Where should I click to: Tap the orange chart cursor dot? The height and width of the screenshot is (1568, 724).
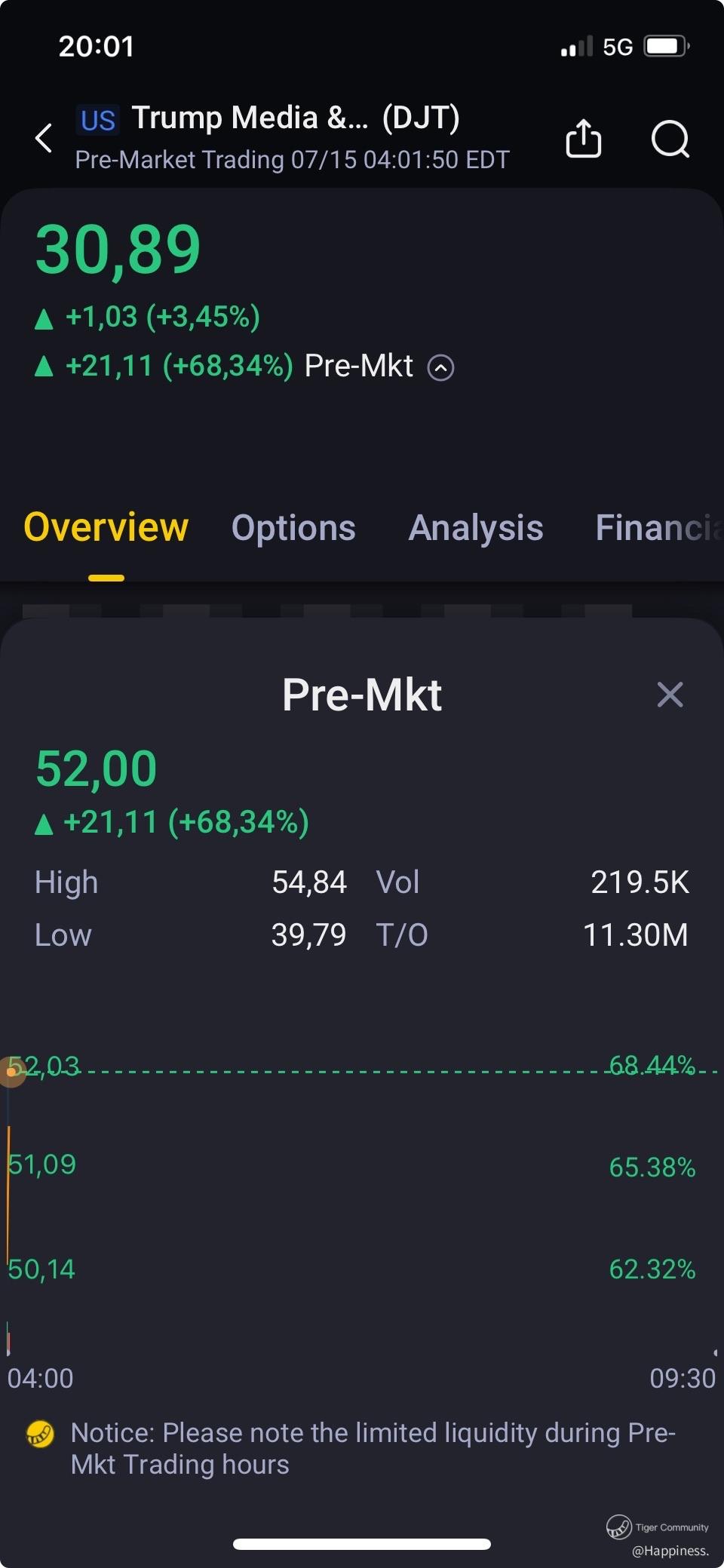11,1071
